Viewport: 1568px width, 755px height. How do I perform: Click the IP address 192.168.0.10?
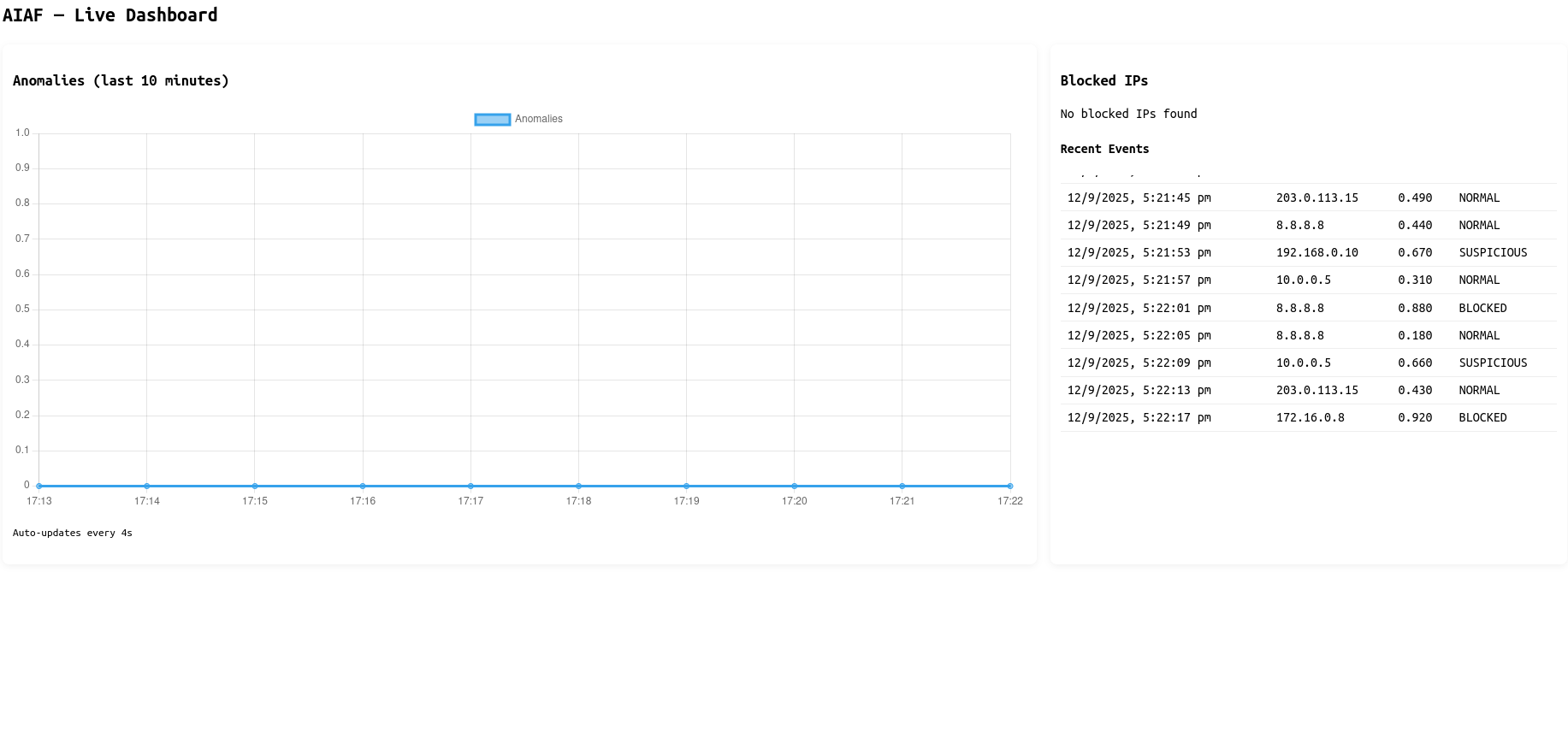point(1317,253)
